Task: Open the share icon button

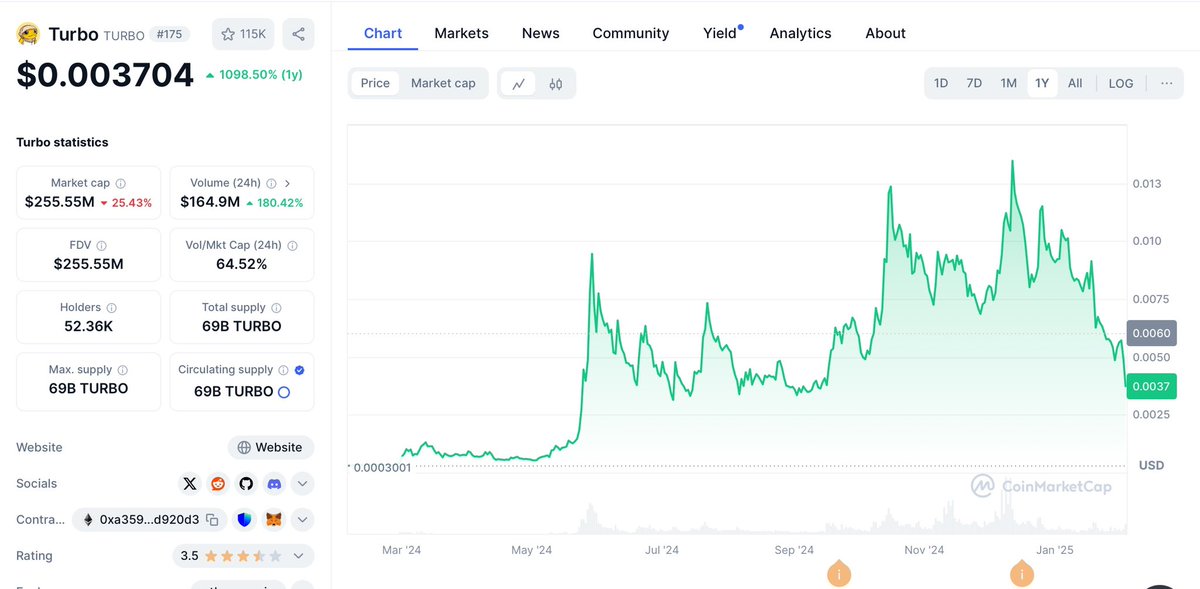Action: coord(298,34)
